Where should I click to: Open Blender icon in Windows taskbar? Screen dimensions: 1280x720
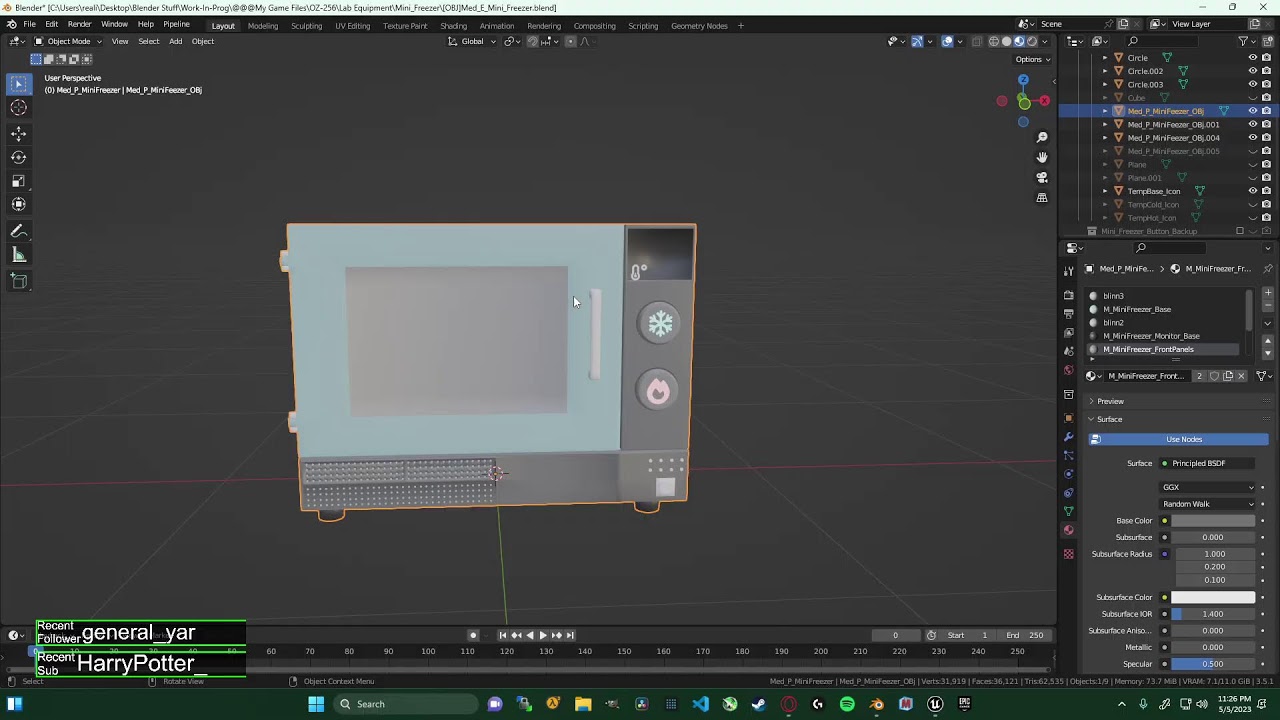click(876, 704)
